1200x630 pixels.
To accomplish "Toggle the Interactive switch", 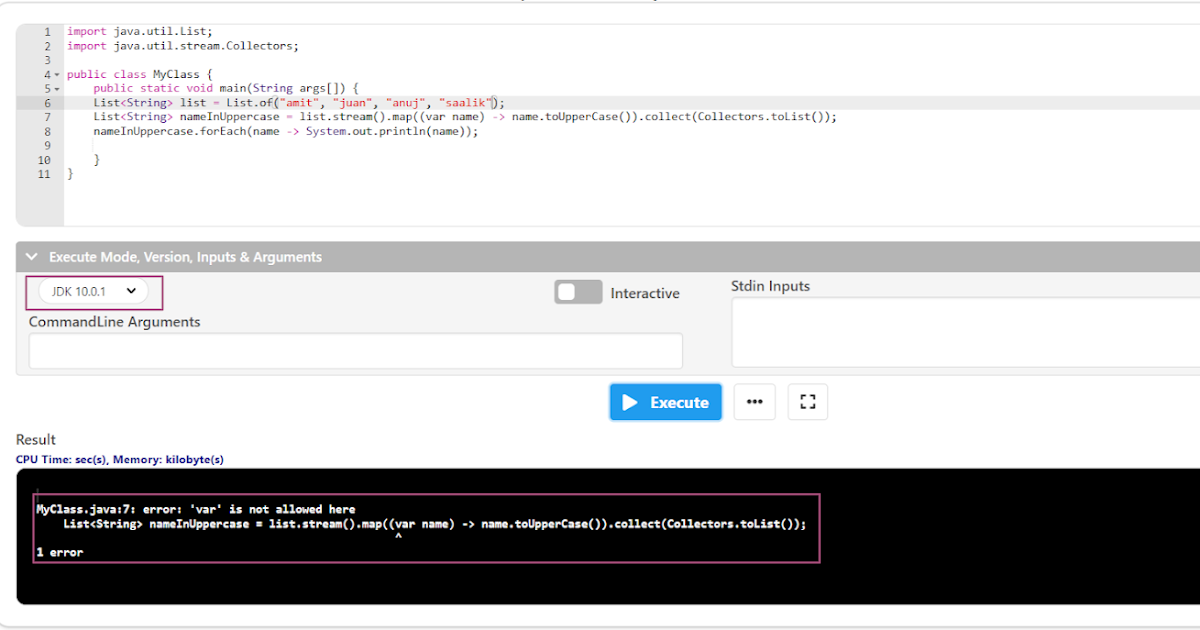I will (x=578, y=292).
